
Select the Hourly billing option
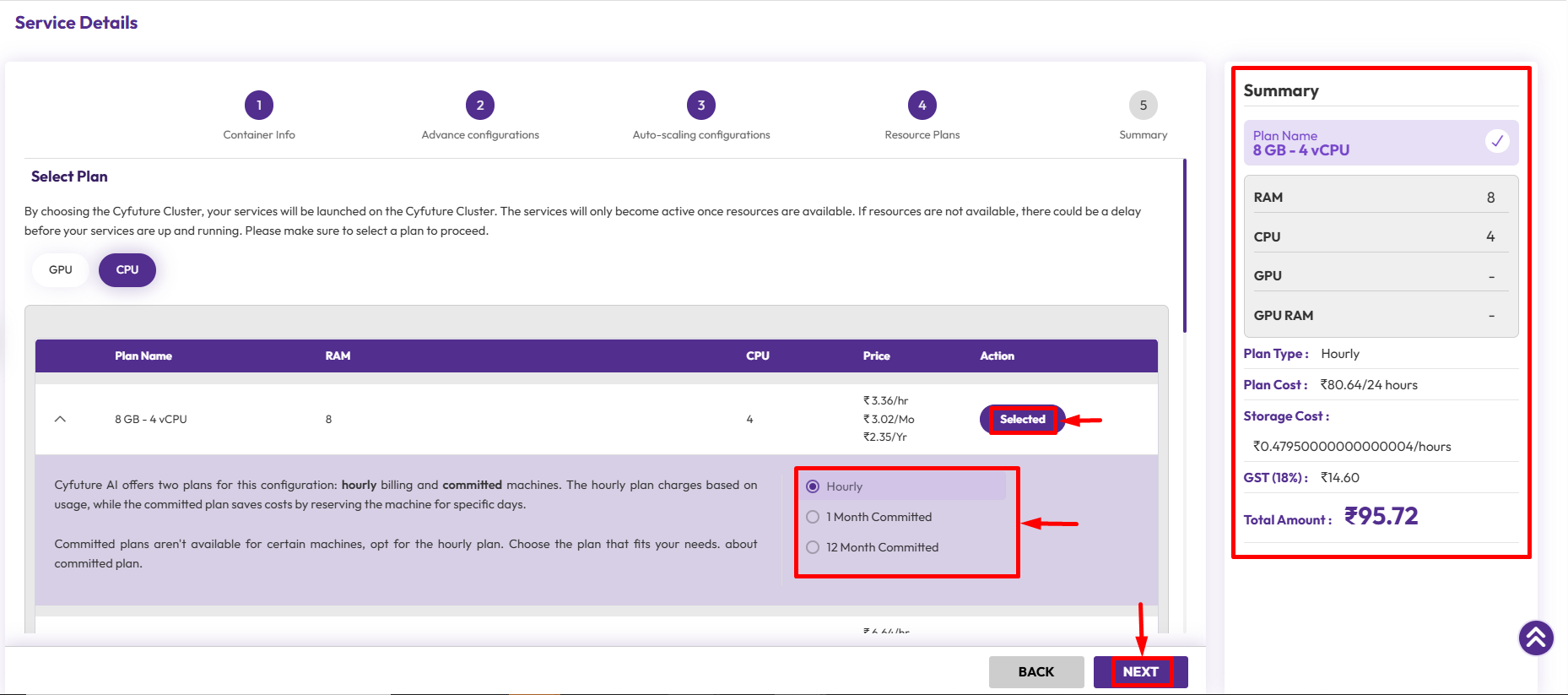pos(813,486)
